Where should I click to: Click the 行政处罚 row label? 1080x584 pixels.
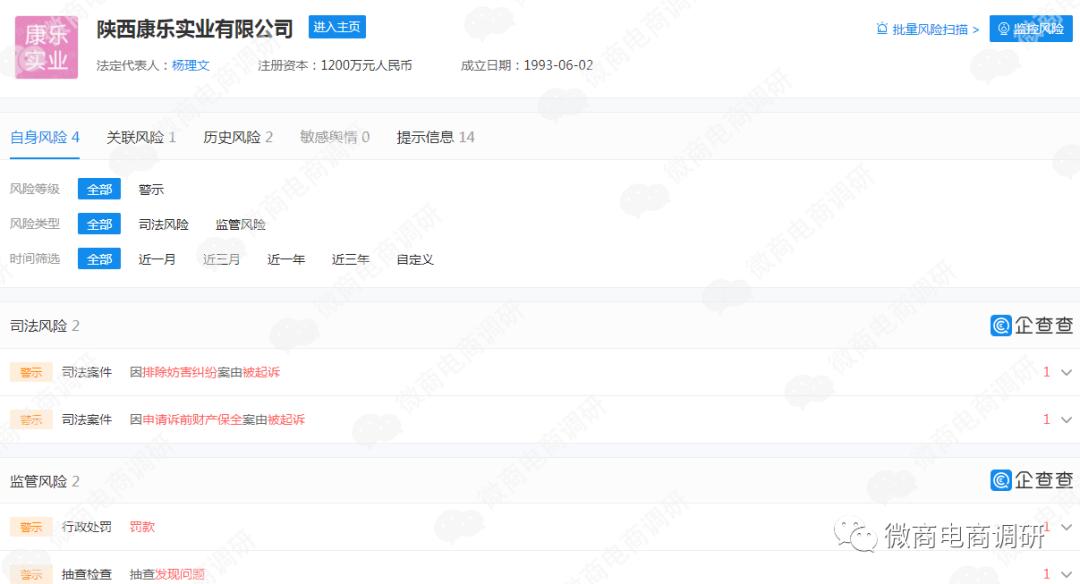(87, 527)
